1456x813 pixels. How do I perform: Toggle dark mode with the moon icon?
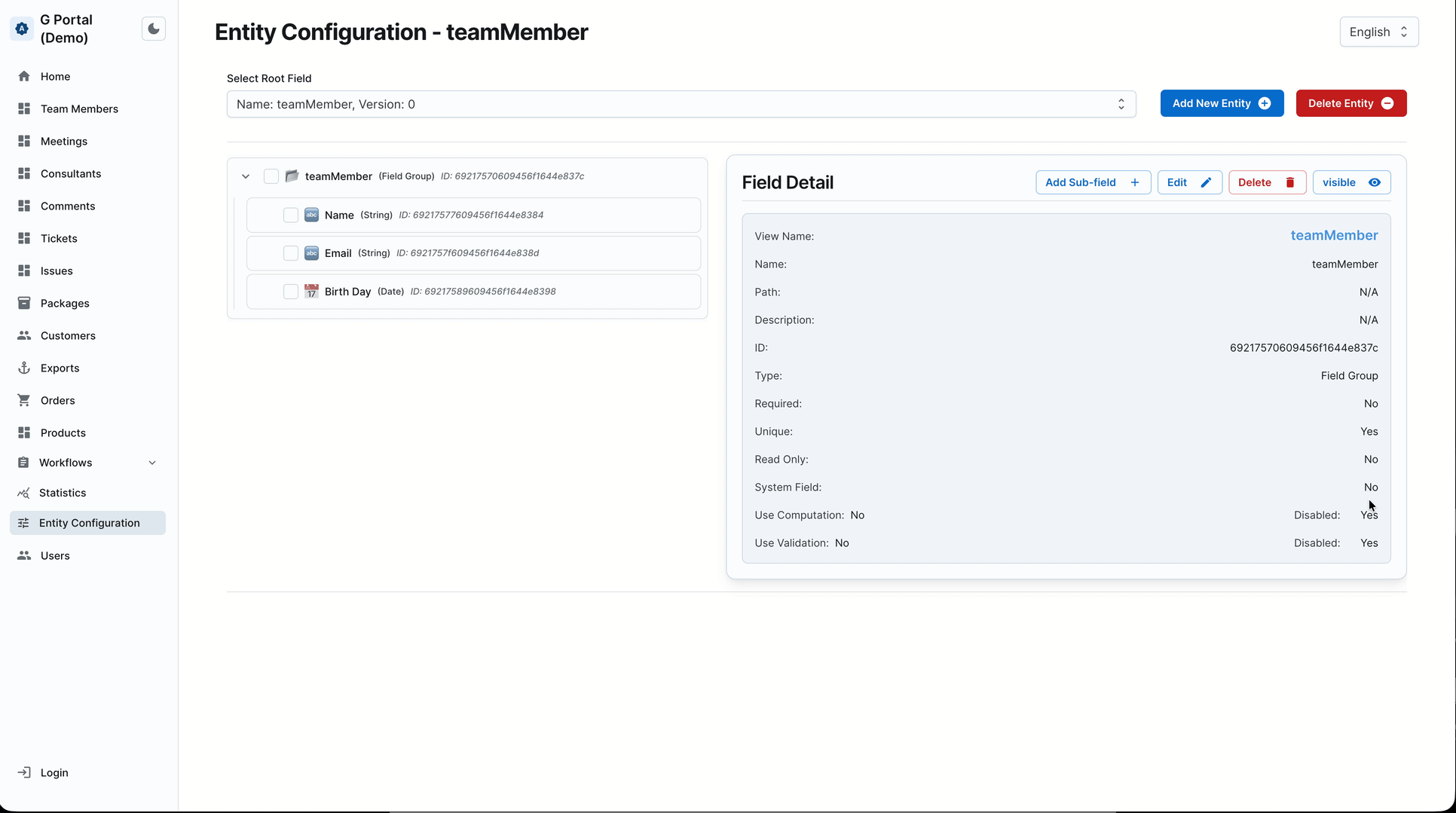click(154, 29)
